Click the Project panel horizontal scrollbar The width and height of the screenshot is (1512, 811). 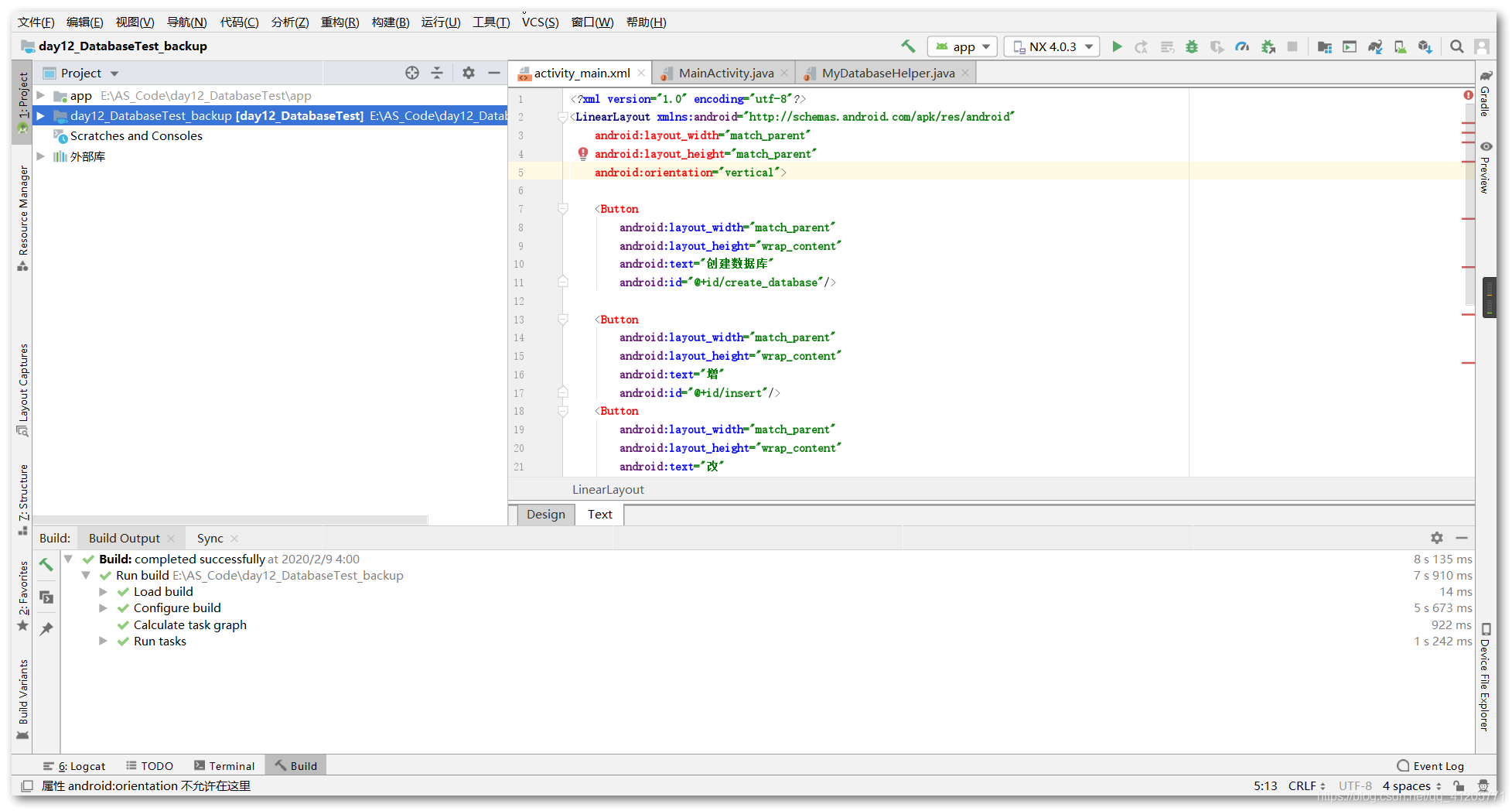click(x=230, y=520)
